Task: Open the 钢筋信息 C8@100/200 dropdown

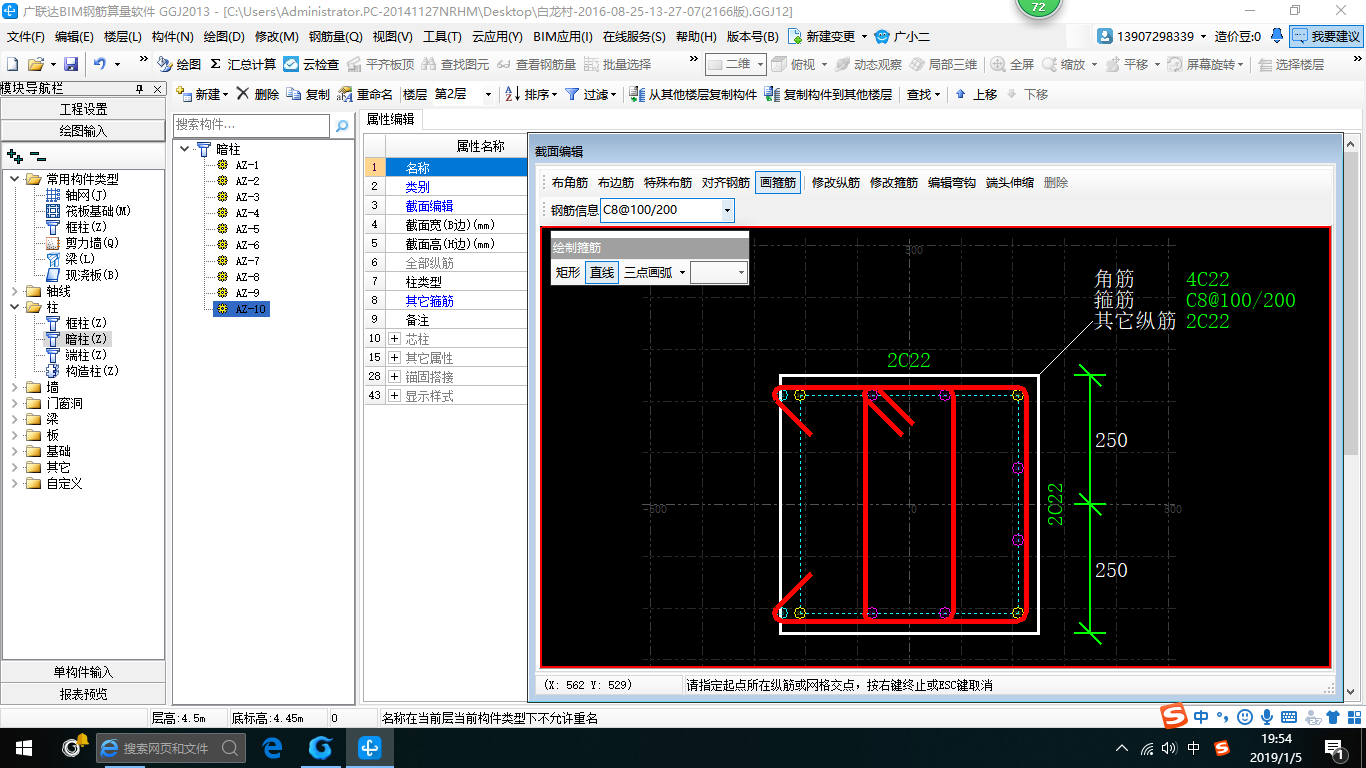Action: 727,210
